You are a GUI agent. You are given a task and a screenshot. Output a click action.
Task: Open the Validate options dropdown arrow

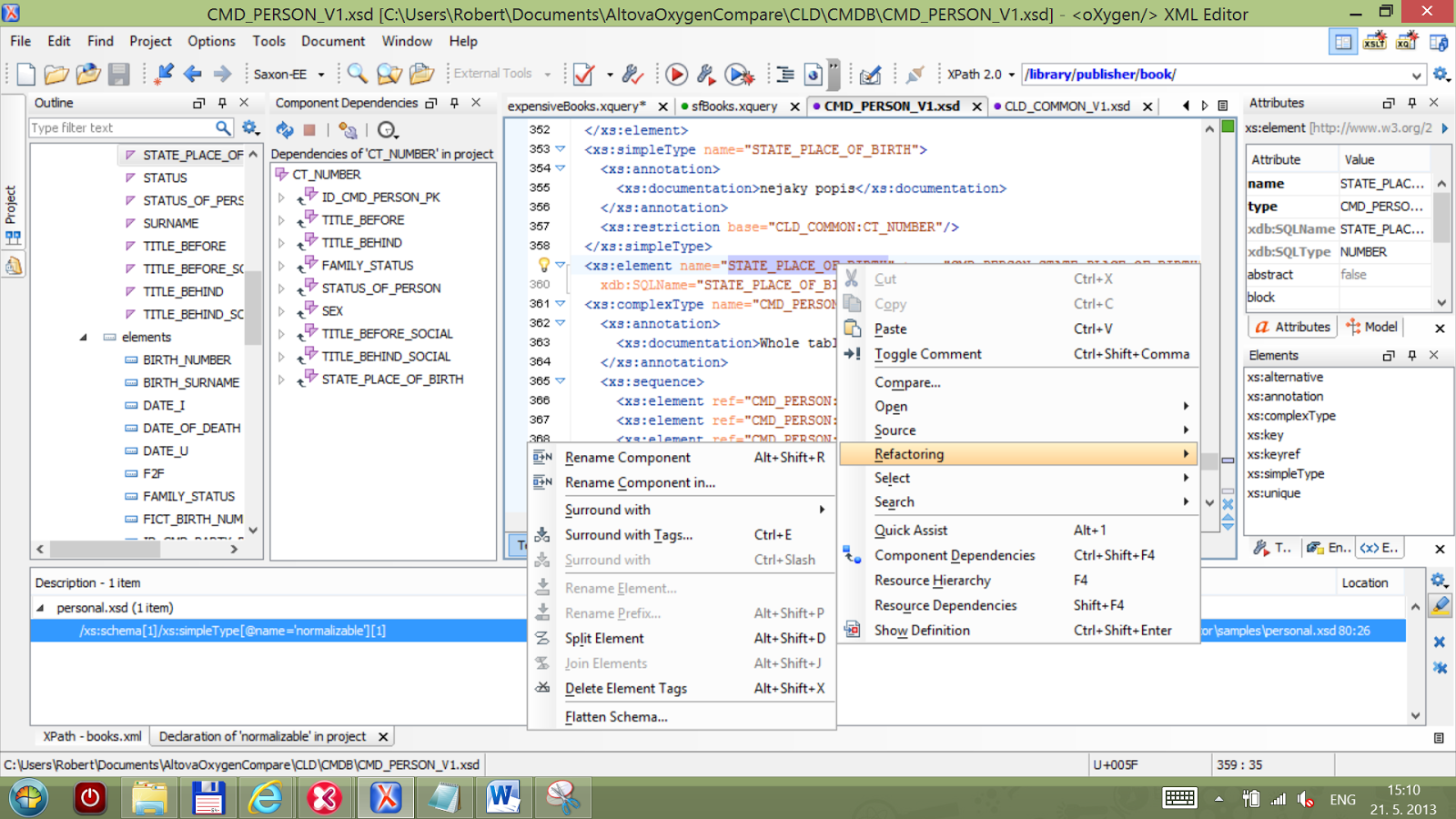tap(610, 75)
